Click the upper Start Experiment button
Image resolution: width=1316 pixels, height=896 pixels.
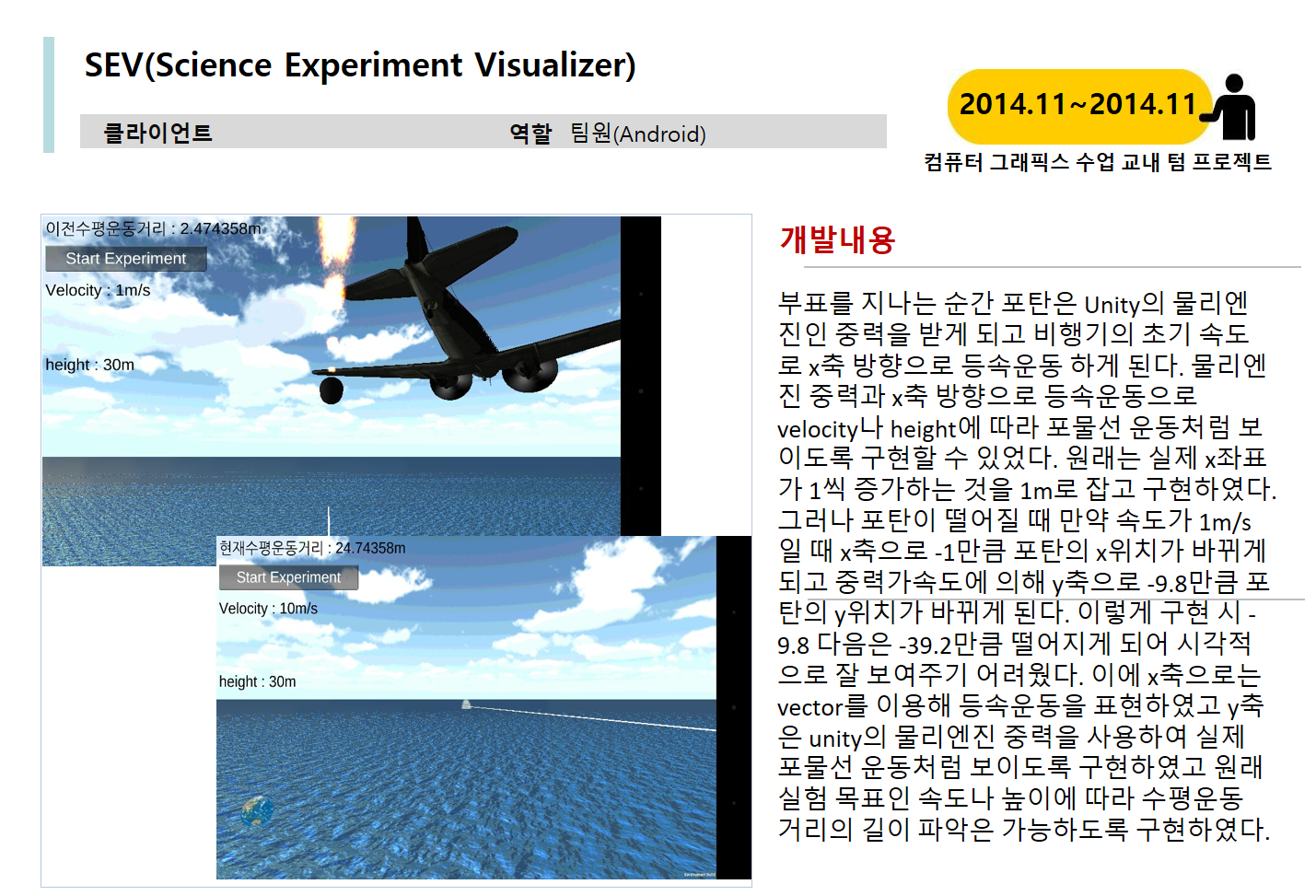pyautogui.click(x=126, y=259)
